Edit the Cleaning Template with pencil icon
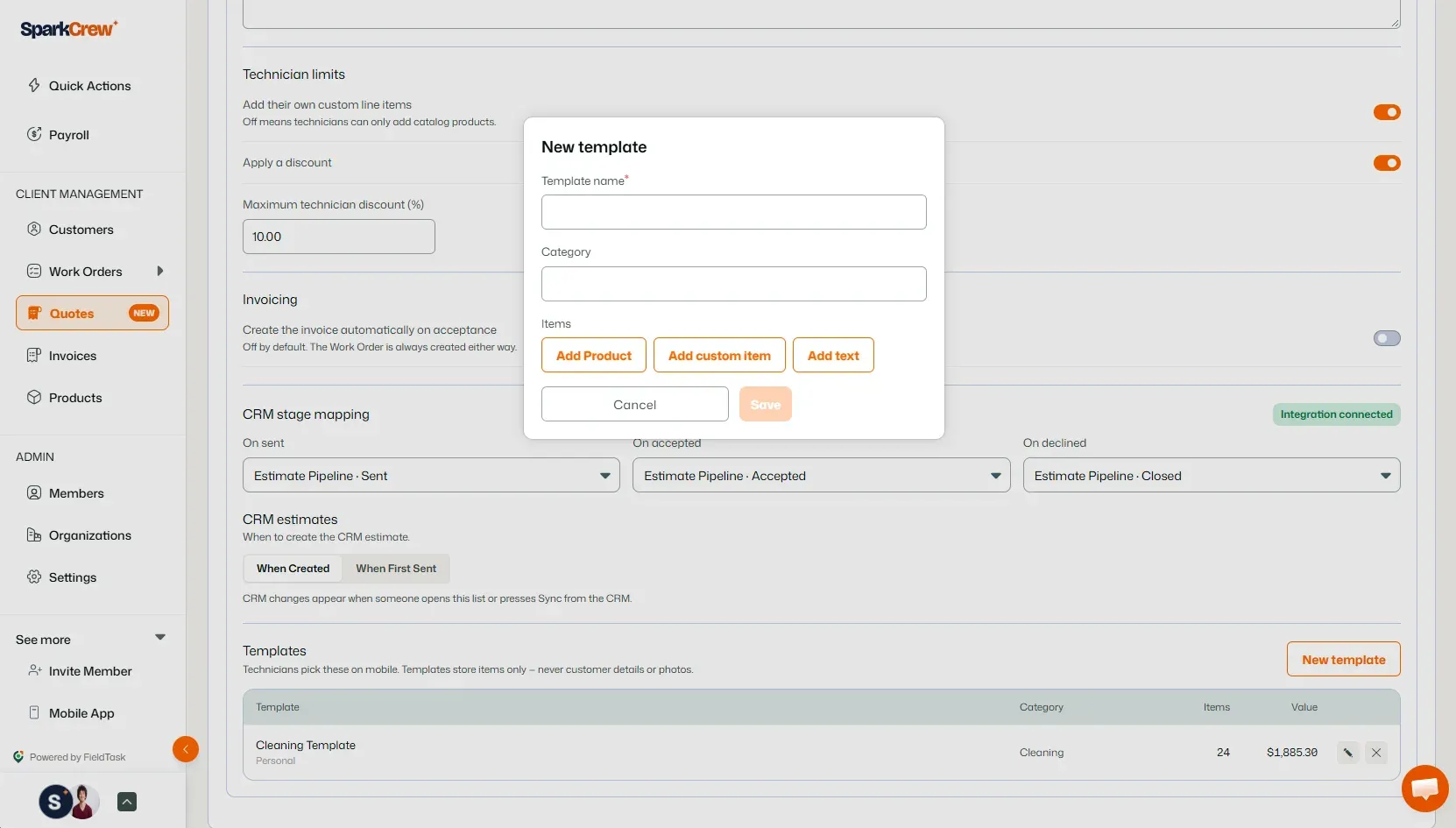Image resolution: width=1456 pixels, height=828 pixels. (x=1348, y=753)
